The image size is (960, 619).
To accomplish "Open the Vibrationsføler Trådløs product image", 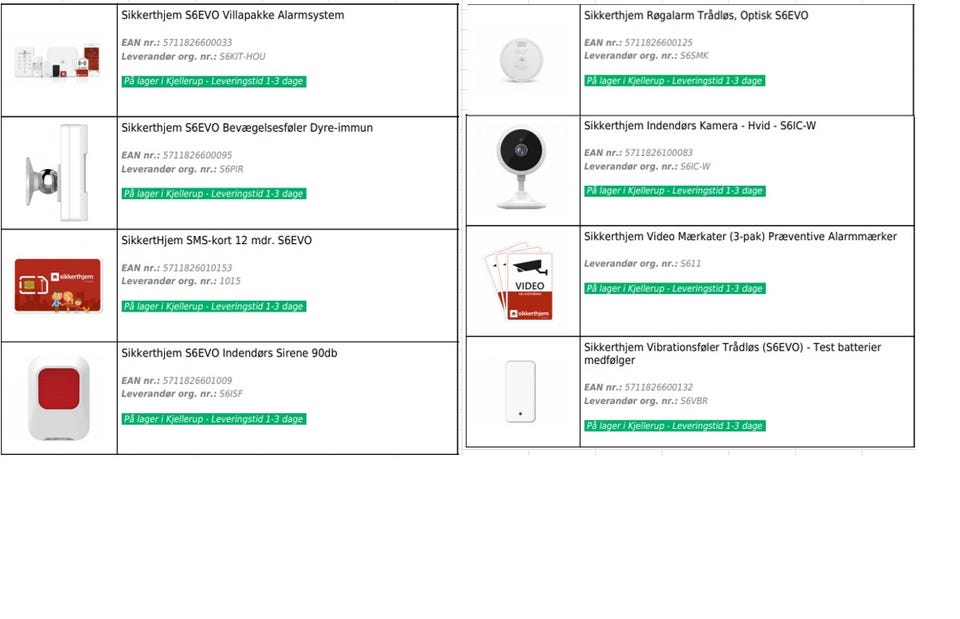I will point(520,392).
